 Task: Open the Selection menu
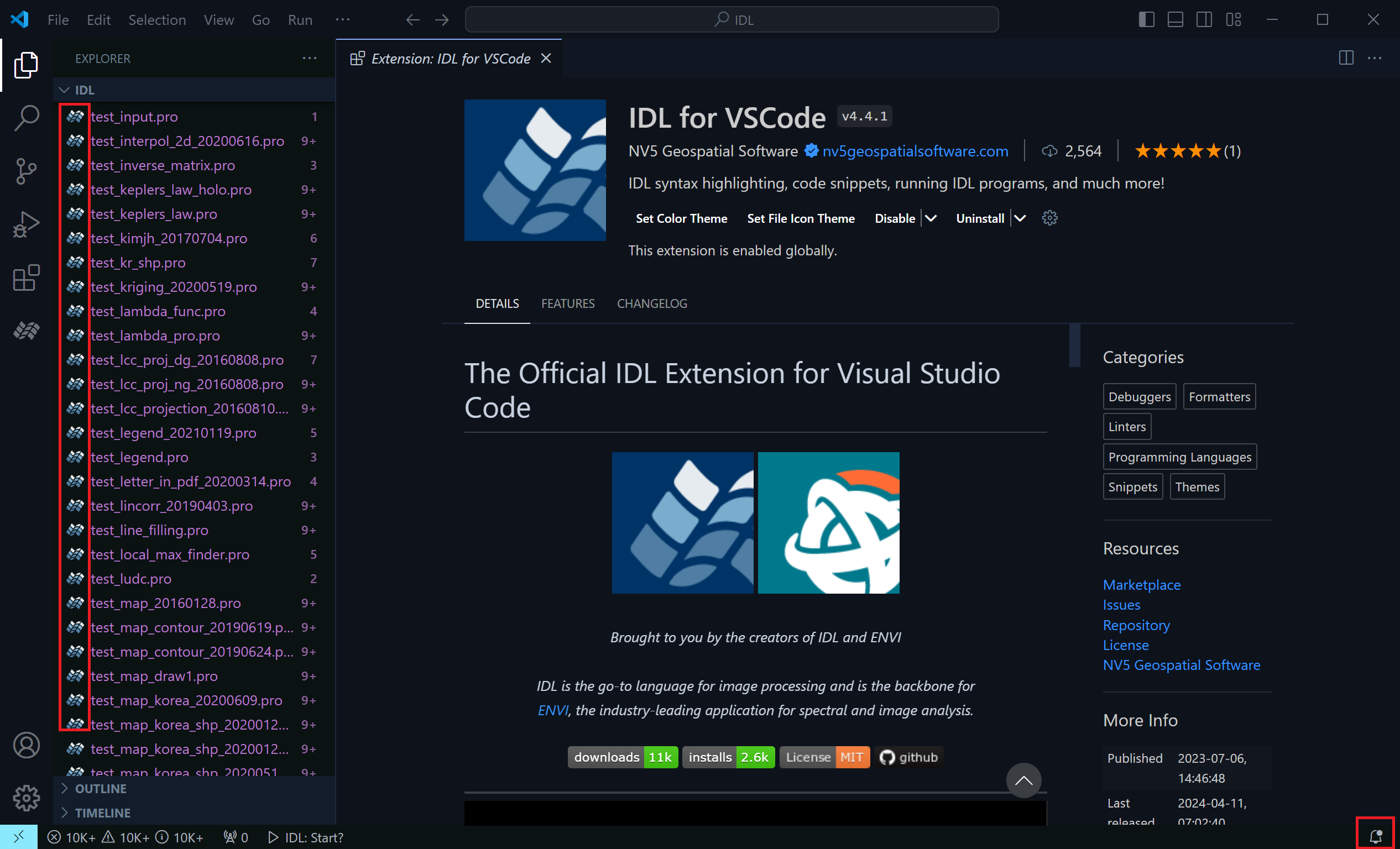(157, 20)
